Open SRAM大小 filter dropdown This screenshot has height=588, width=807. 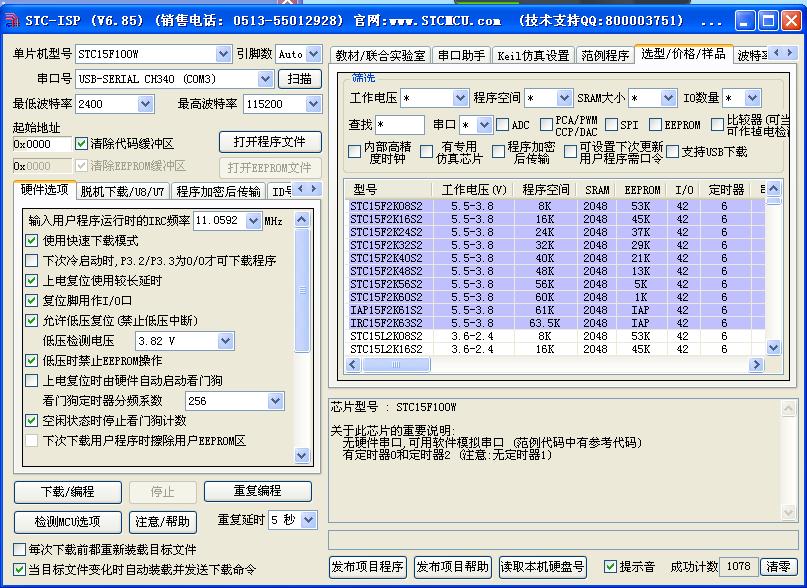[668, 98]
